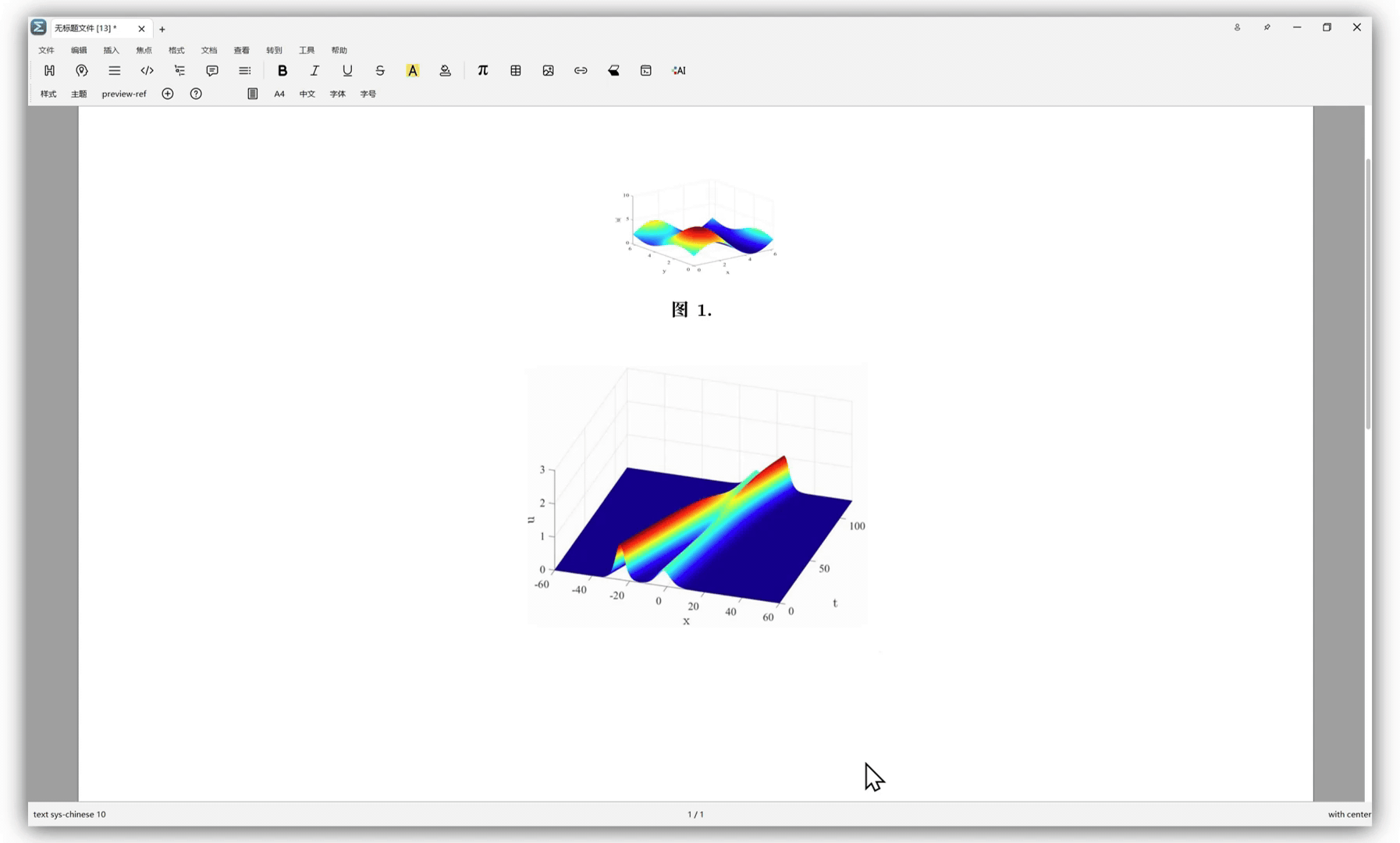Expand the 字号 font size dropdown
Viewport: 1400px width, 843px height.
pos(368,94)
